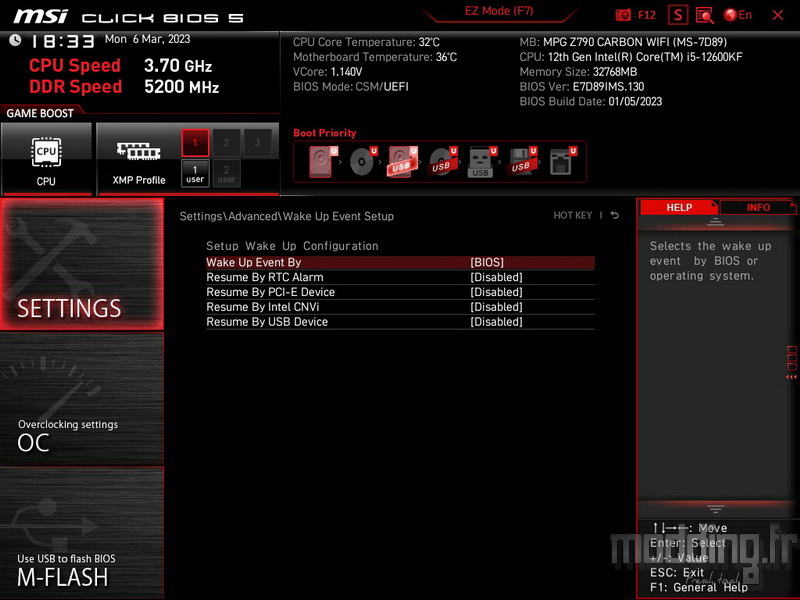
Task: Change Resume By PCI-E Device setting
Action: click(400, 292)
